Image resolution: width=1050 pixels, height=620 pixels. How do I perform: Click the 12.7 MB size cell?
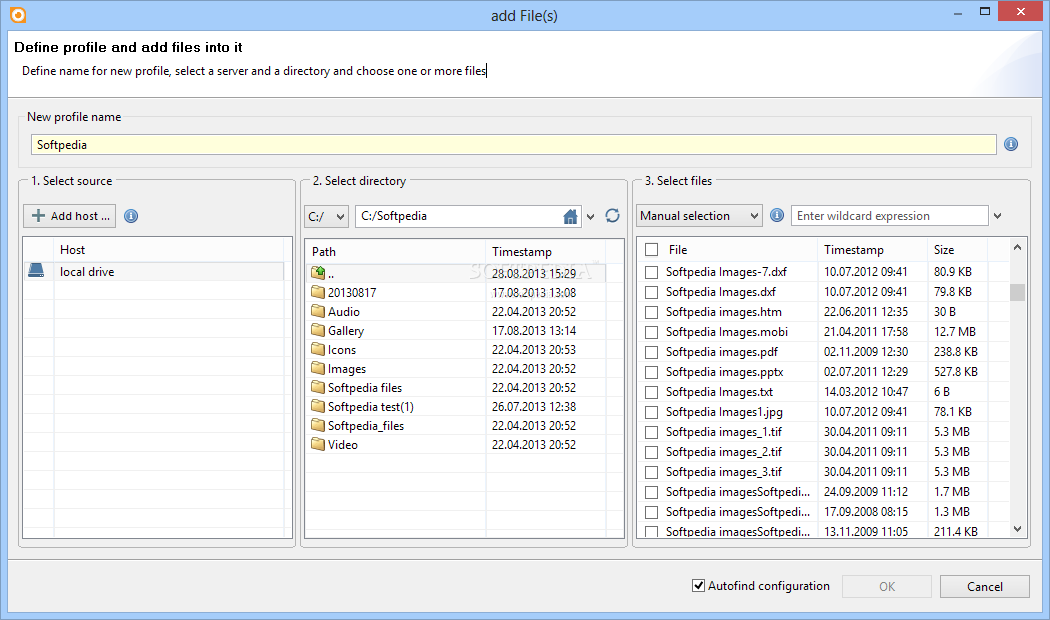pyautogui.click(x=954, y=331)
